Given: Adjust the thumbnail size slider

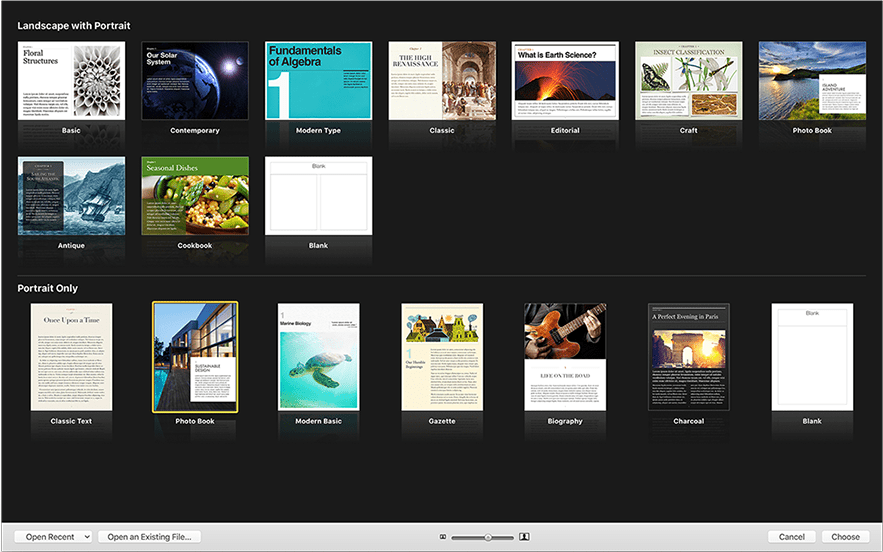Looking at the screenshot, I should [x=487, y=537].
